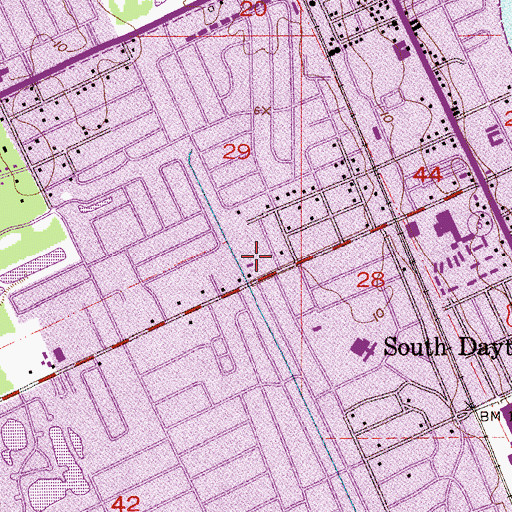Click the red crosshair marker at map center
This screenshot has height=512, width=512.
click(x=256, y=256)
